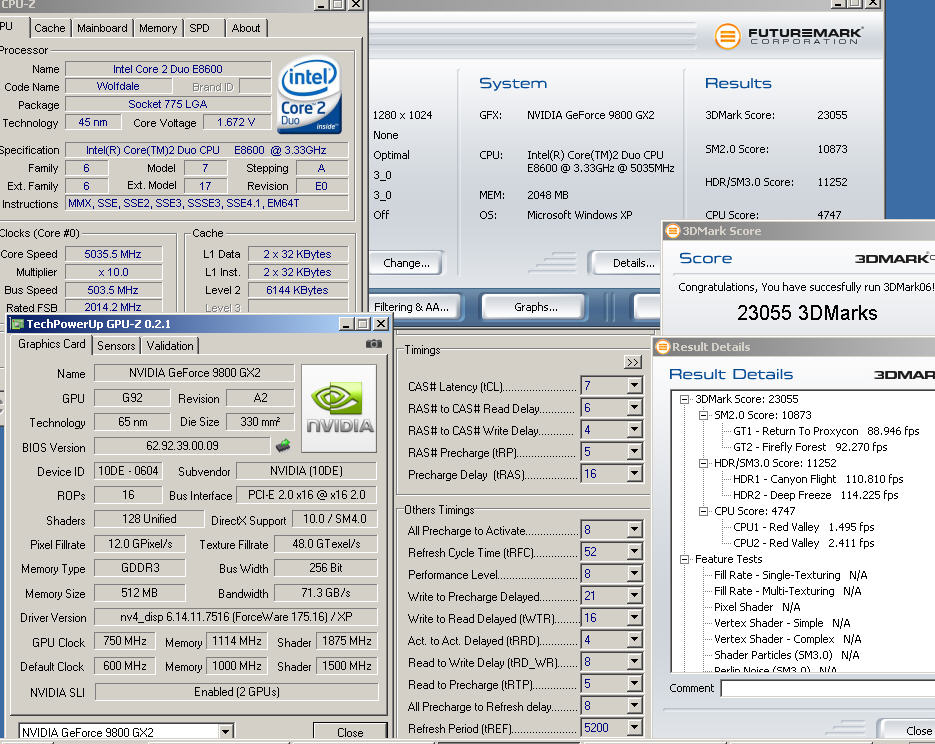Viewport: 935px width, 744px height.
Task: Switch to the Validation tab in GPU-Z
Action: coord(170,346)
